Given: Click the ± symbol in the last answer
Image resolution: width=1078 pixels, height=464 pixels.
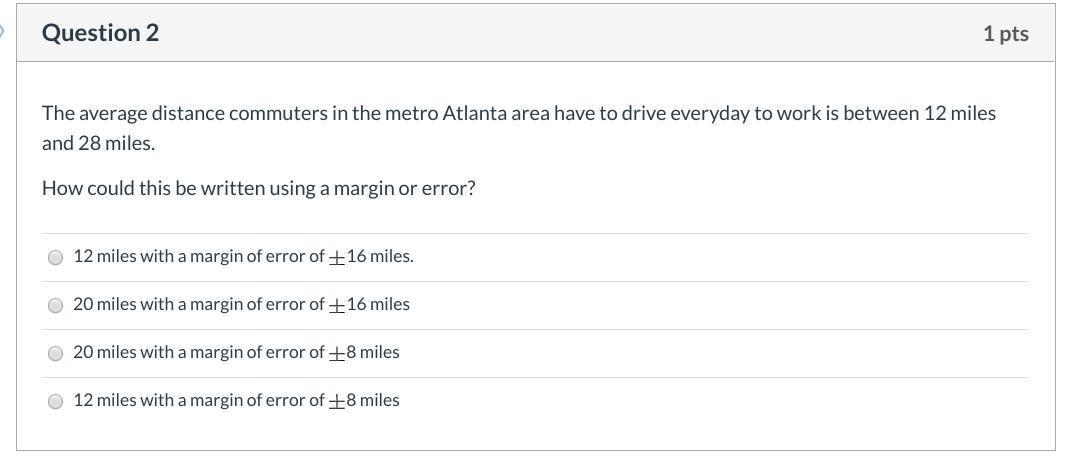Looking at the screenshot, I should point(336,403).
